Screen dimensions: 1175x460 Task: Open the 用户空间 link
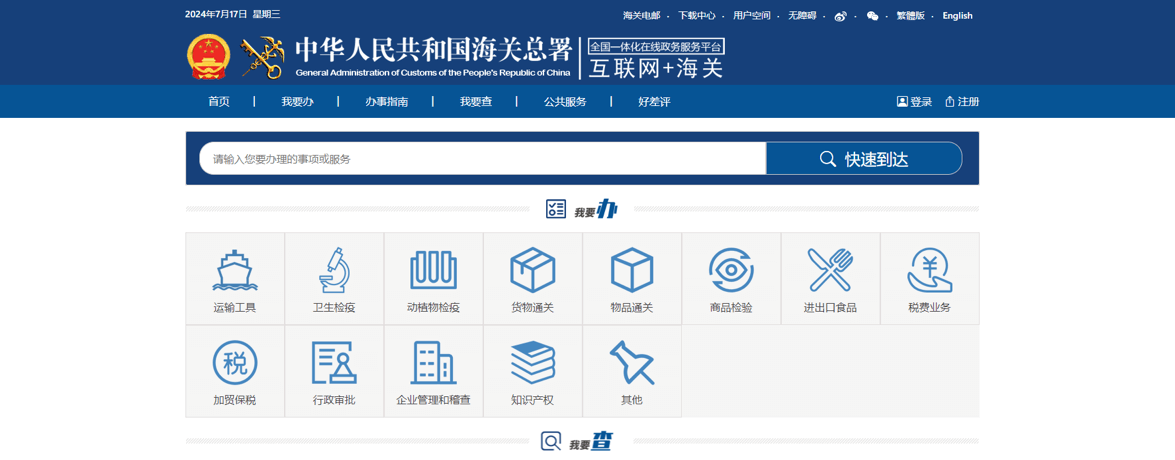(x=752, y=16)
